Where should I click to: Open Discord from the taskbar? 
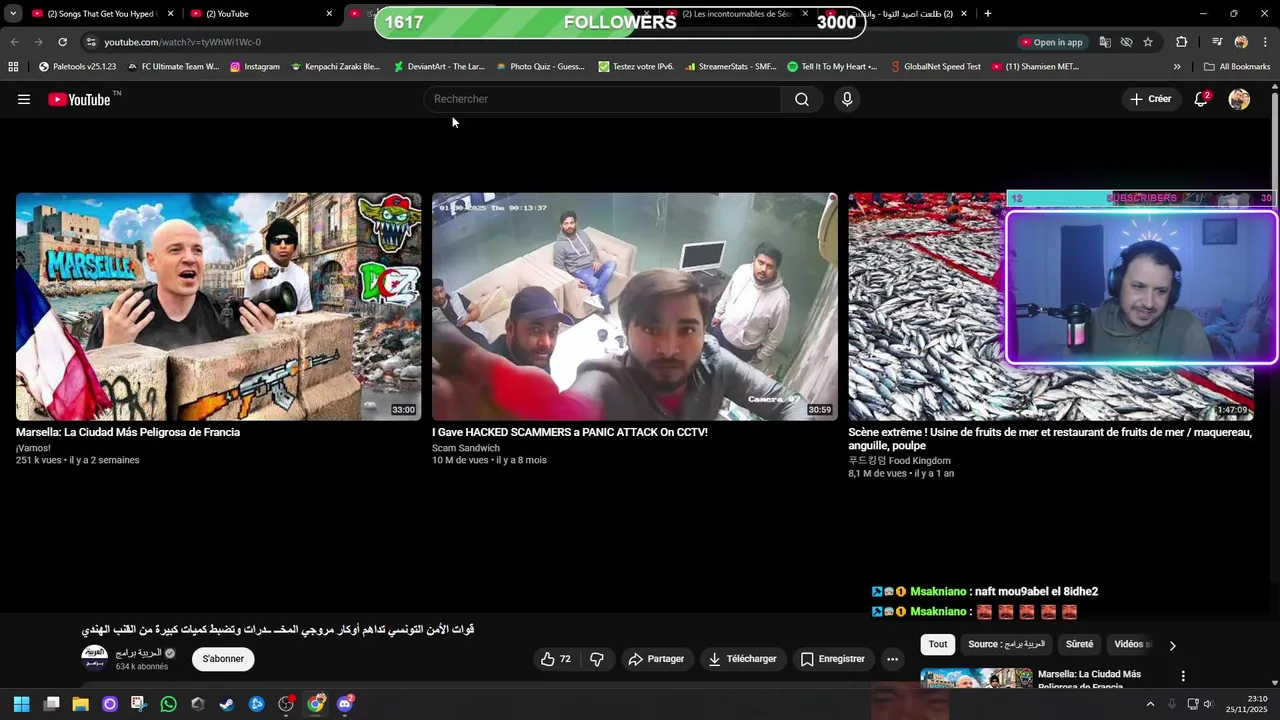[345, 704]
